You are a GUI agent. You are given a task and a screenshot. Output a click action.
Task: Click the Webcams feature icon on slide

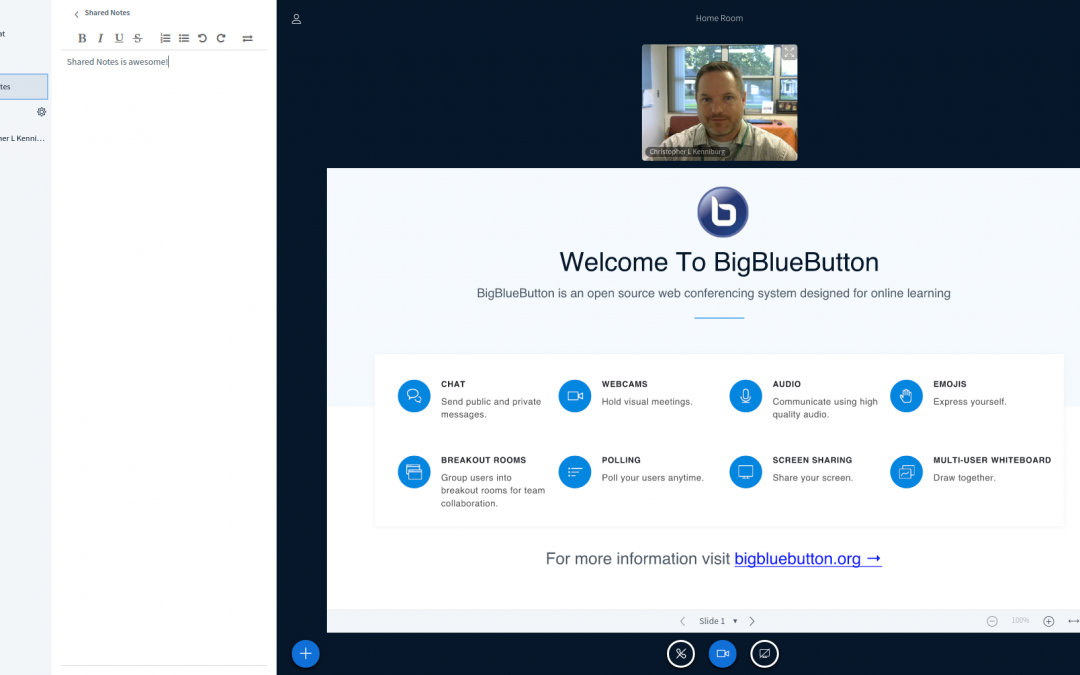coord(574,396)
